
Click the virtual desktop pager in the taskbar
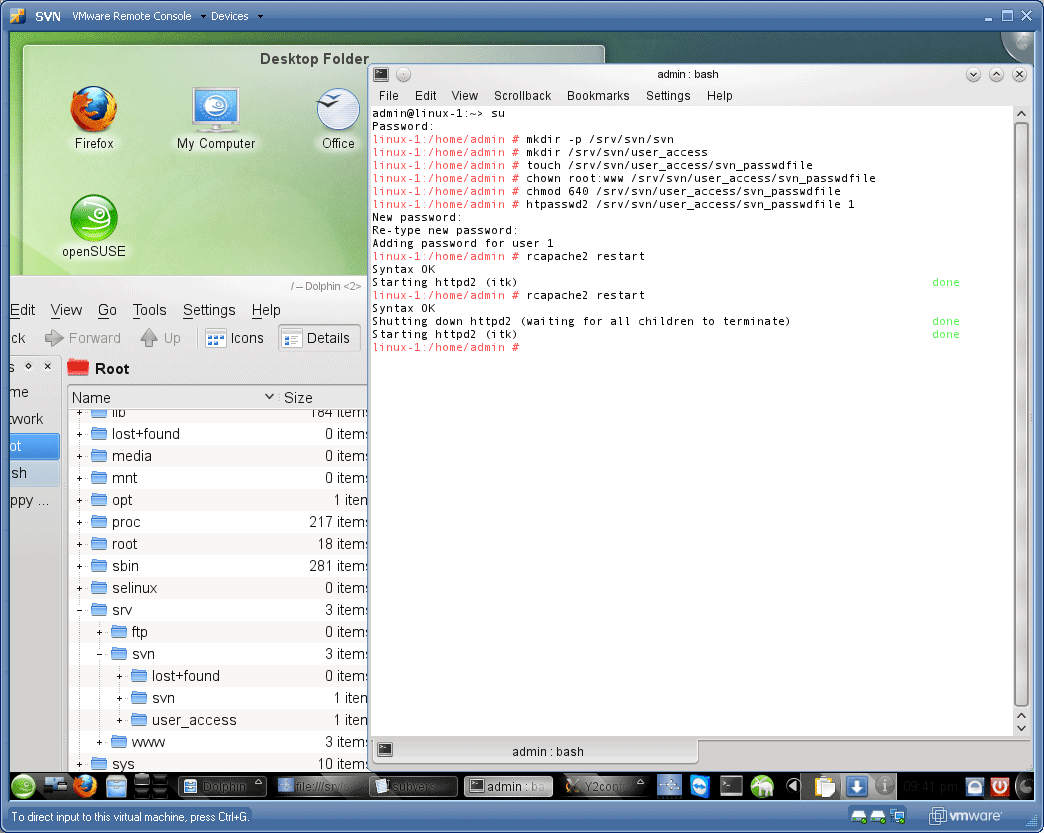click(x=151, y=786)
